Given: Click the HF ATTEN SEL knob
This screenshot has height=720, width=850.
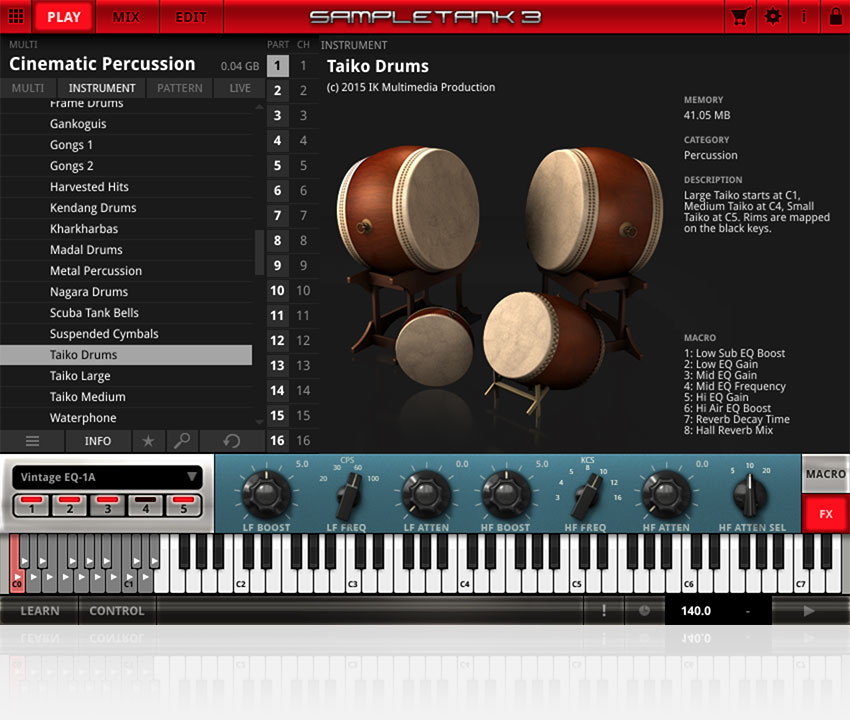Looking at the screenshot, I should 750,494.
